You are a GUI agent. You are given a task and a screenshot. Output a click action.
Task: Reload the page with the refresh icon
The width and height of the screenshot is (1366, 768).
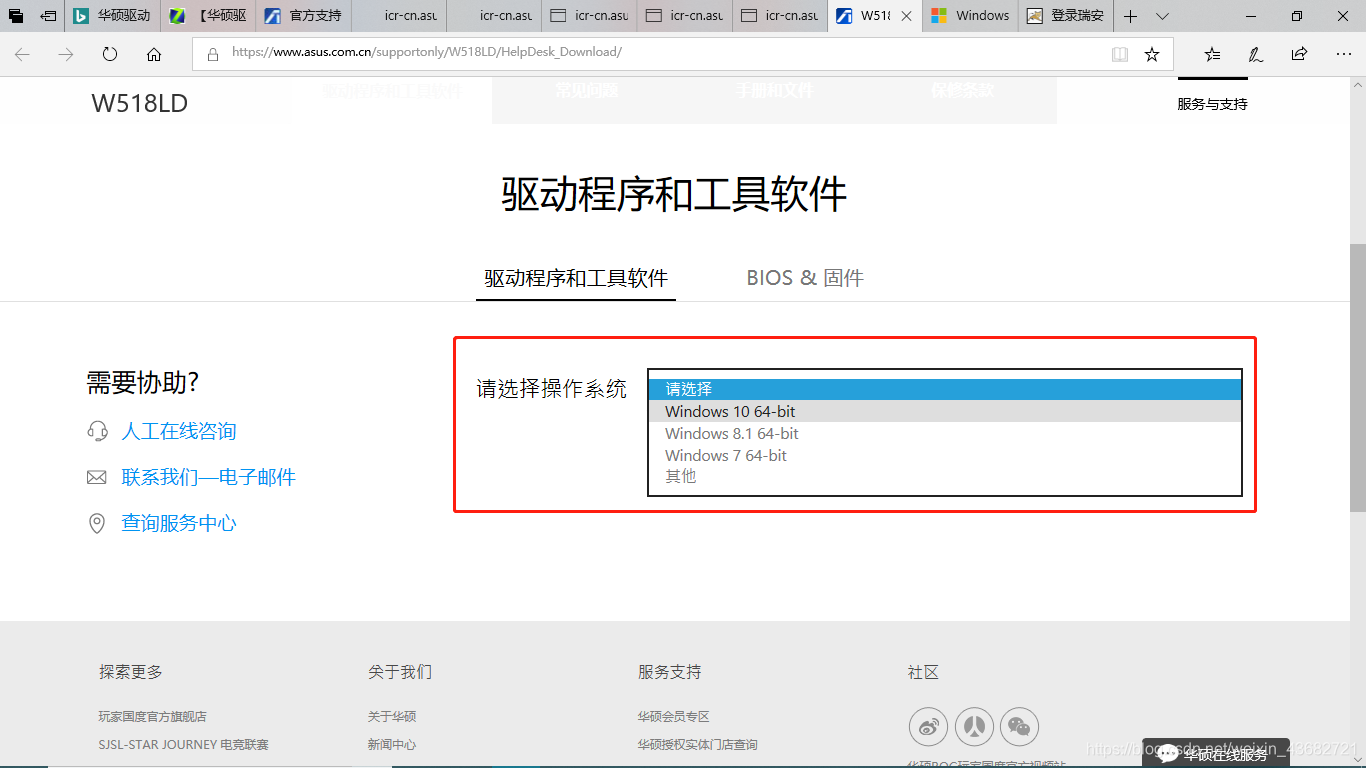point(110,54)
